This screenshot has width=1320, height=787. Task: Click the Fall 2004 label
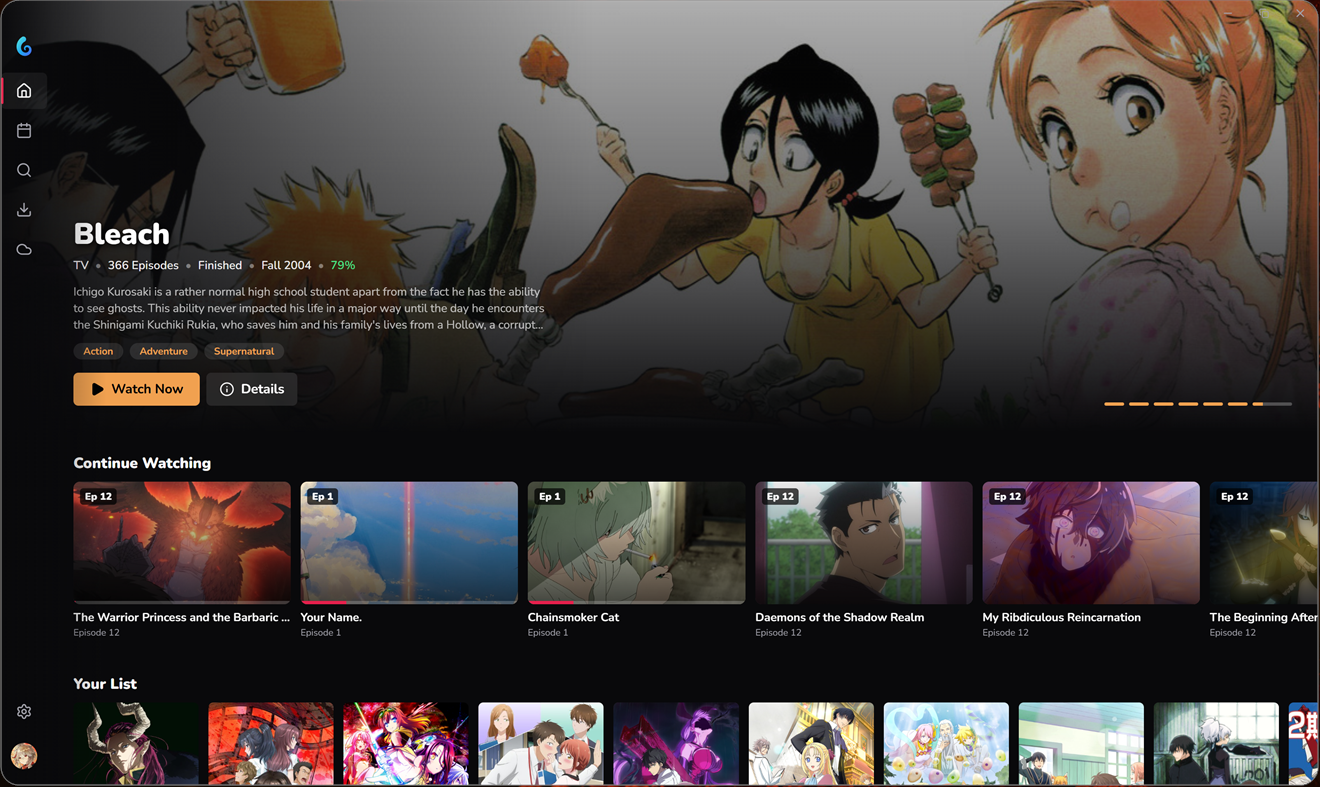tap(286, 265)
